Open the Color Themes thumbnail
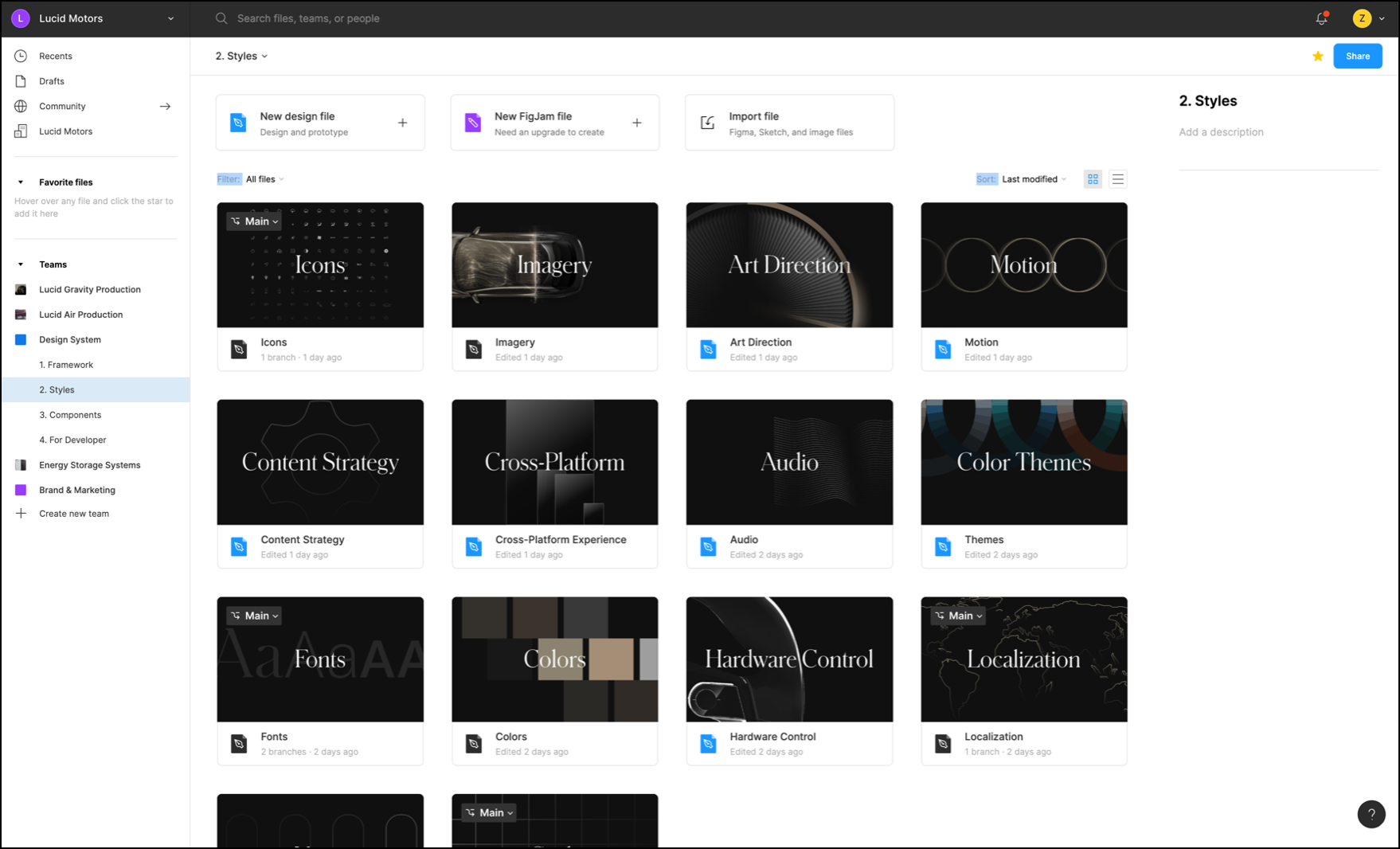1400x849 pixels. tap(1024, 462)
